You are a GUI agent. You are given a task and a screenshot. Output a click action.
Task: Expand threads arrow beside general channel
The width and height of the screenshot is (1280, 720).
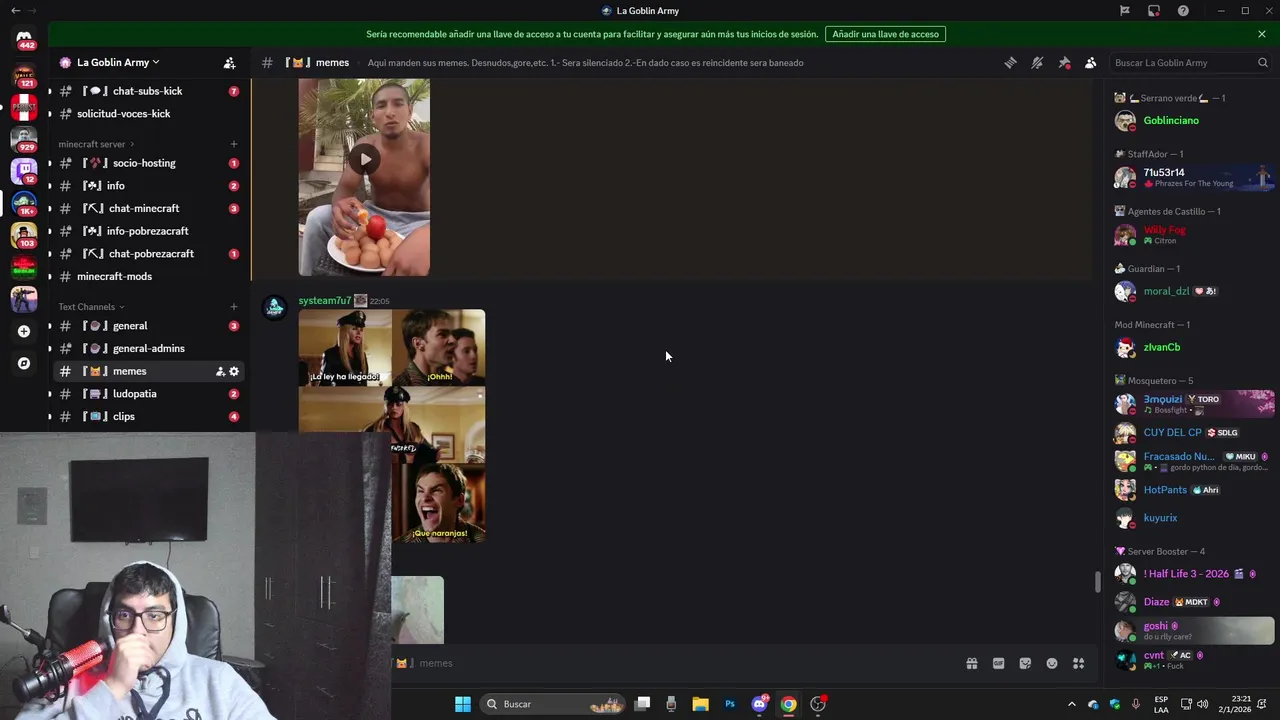50,326
